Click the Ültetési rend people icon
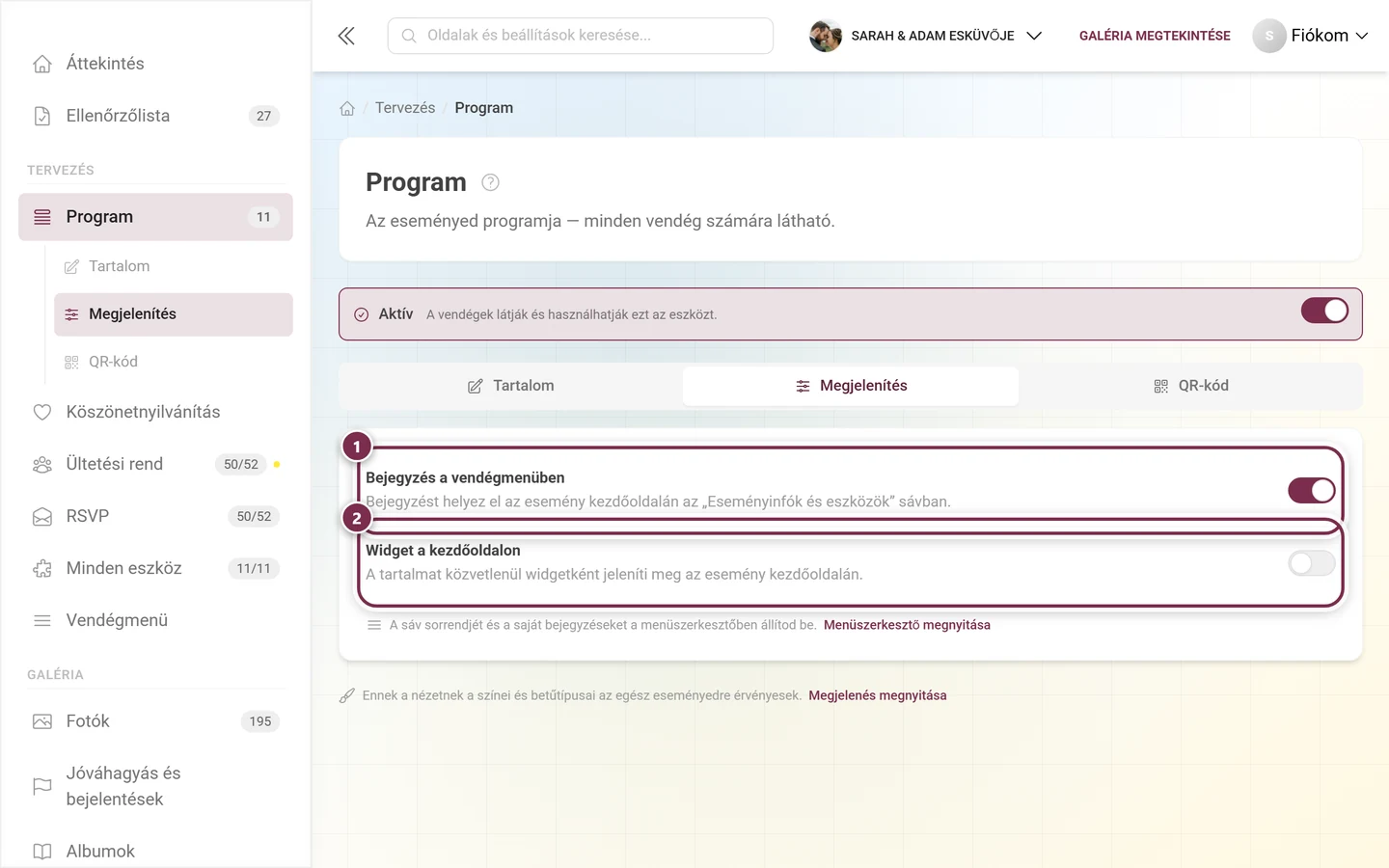 (x=42, y=464)
